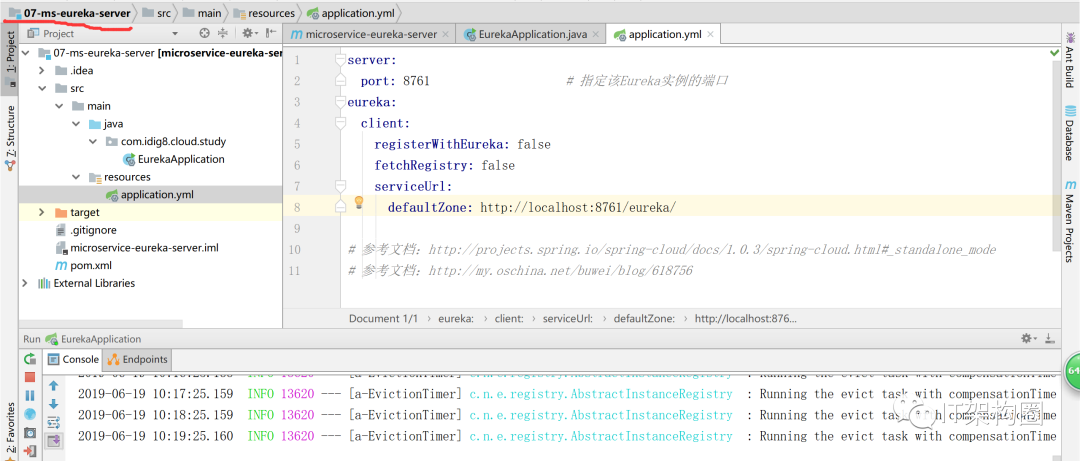Fold the serviceUrl: block at line 7
Image resolution: width=1080 pixels, height=461 pixels.
(340, 186)
